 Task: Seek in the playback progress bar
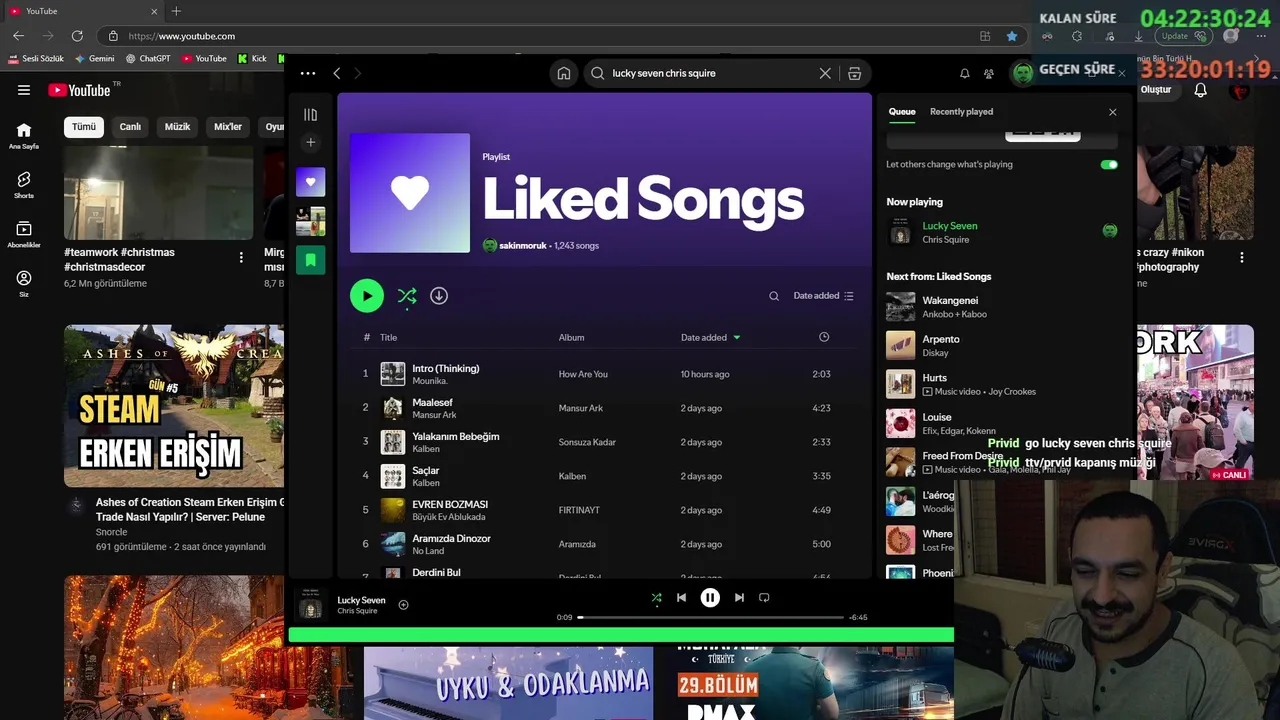pyautogui.click(x=710, y=618)
